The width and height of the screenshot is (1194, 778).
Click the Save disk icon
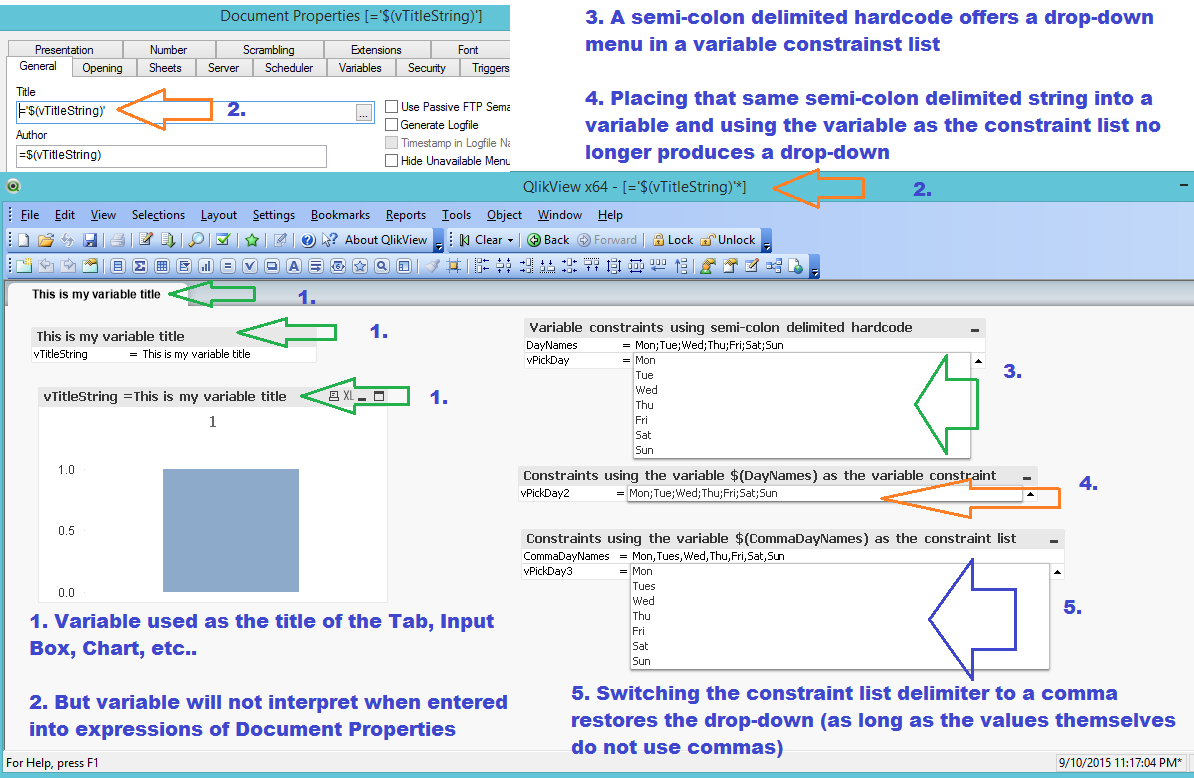click(x=90, y=241)
